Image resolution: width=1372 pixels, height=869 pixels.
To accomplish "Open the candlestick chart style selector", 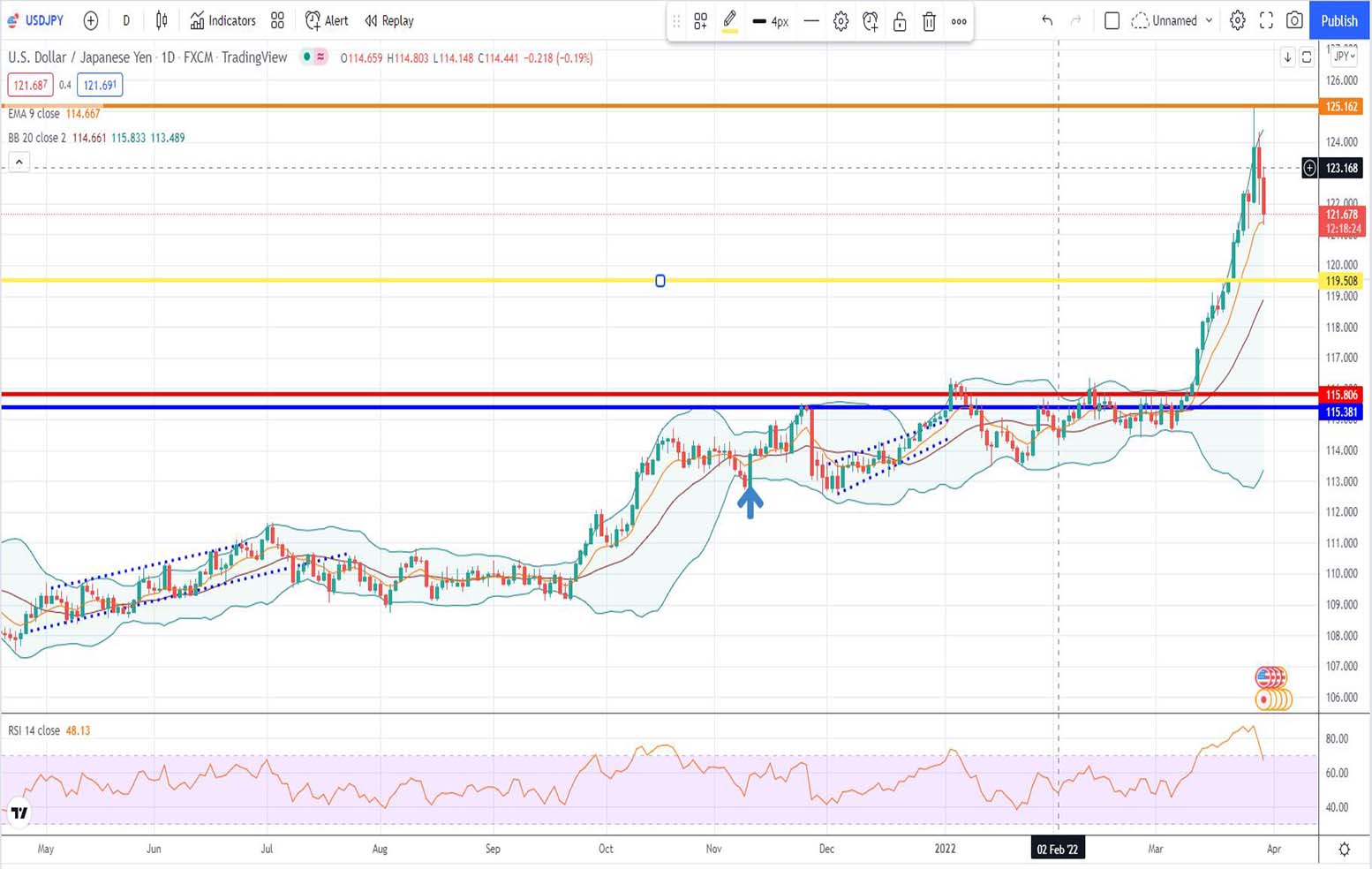I will (162, 20).
